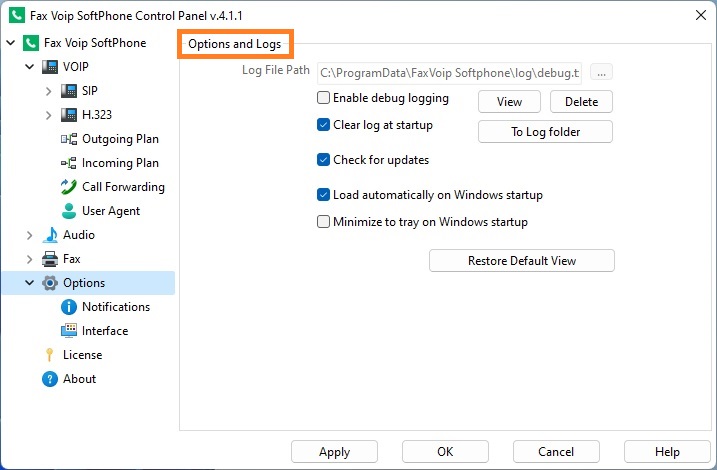Click the To Log folder button
This screenshot has width=717, height=470.
click(546, 132)
